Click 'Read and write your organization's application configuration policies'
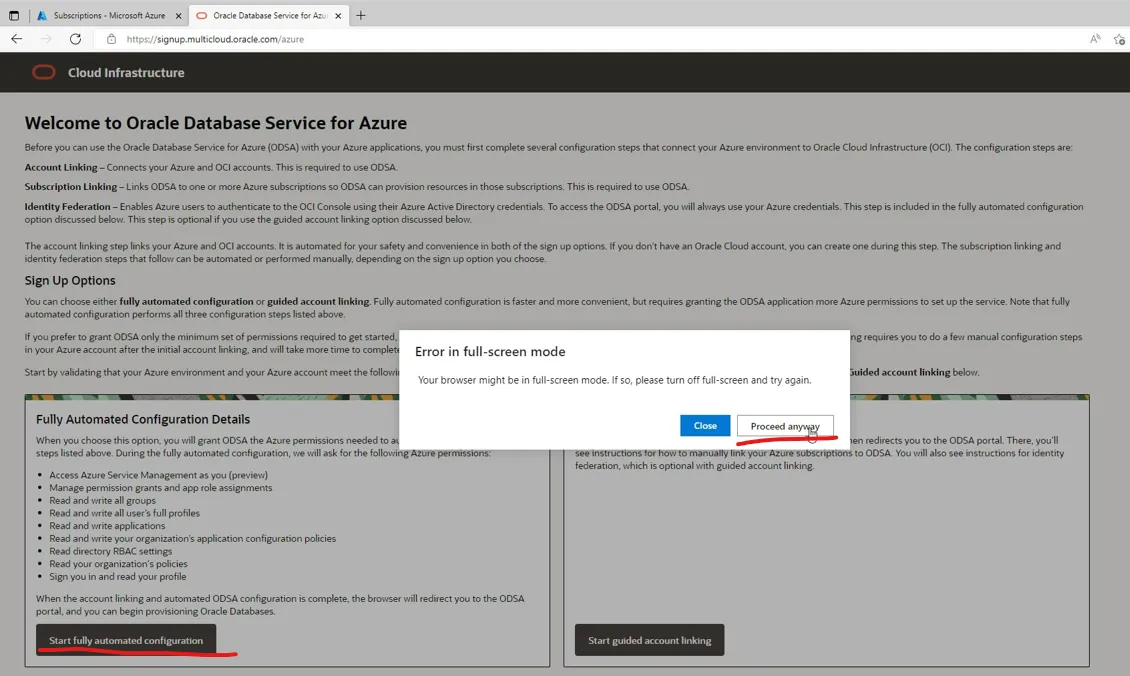The height and width of the screenshot is (676, 1130). 192,538
